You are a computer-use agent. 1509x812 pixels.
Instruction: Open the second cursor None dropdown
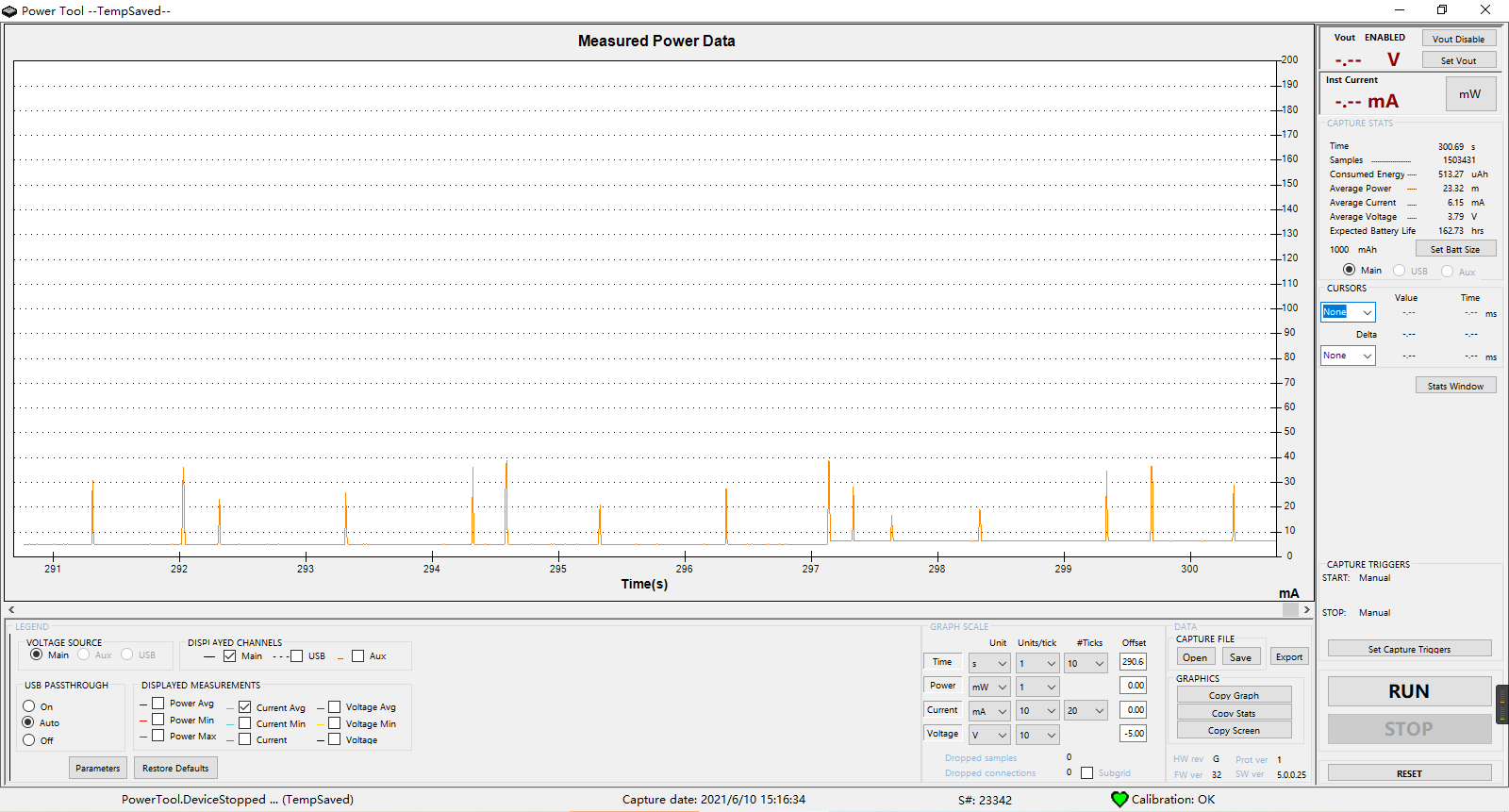[x=1348, y=356]
